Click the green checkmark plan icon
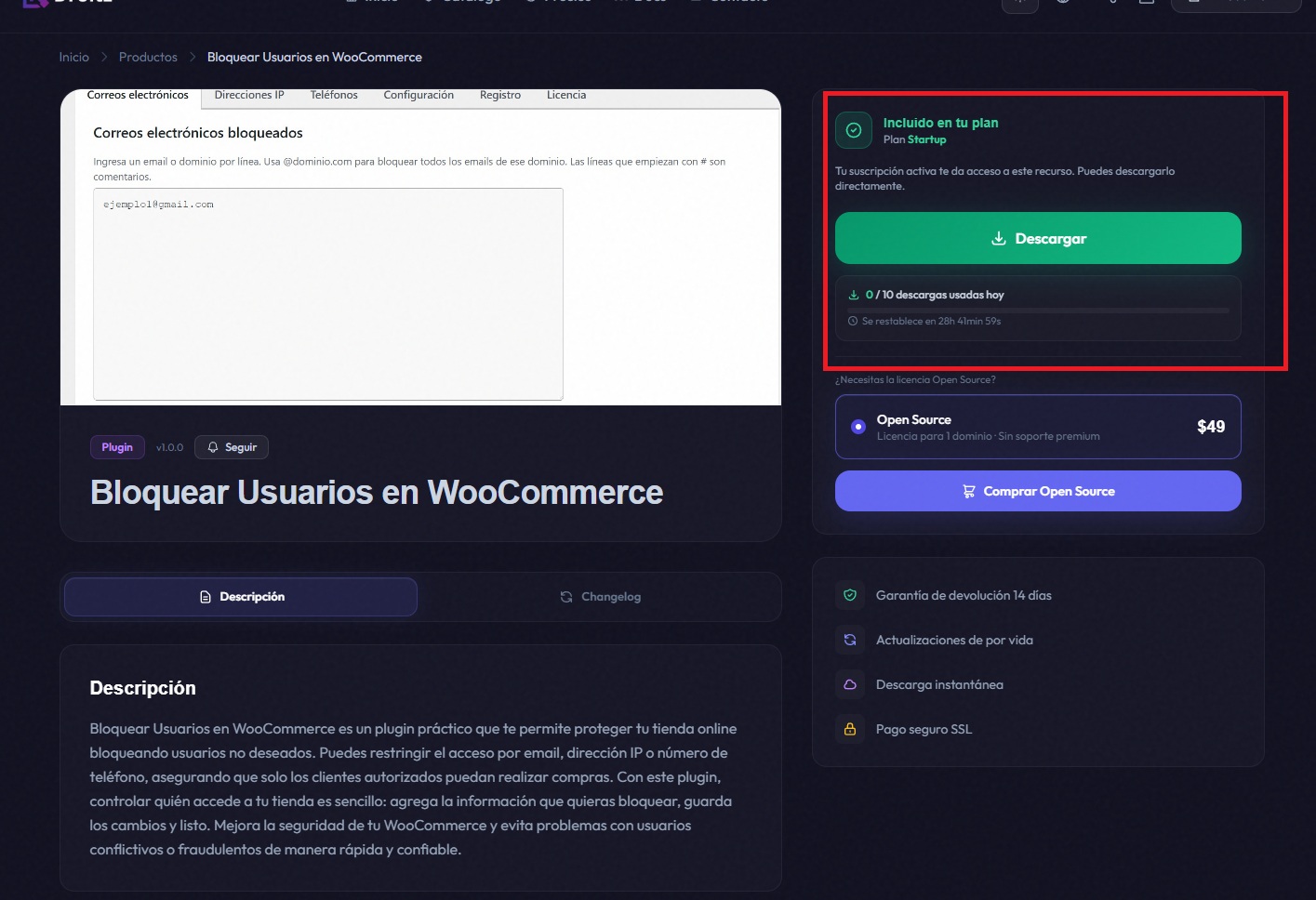 click(x=853, y=130)
